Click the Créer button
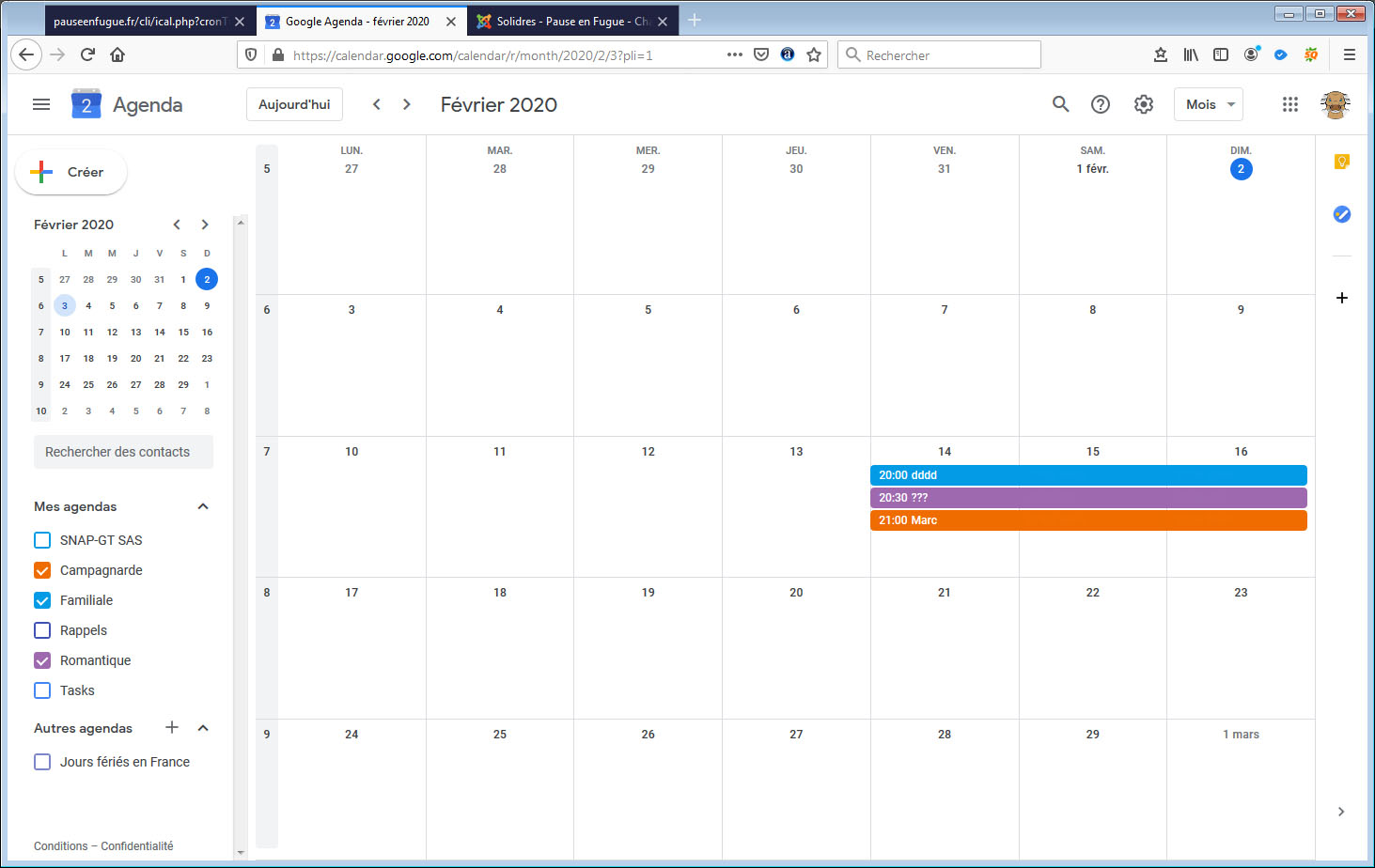Image resolution: width=1375 pixels, height=868 pixels. pyautogui.click(x=71, y=172)
